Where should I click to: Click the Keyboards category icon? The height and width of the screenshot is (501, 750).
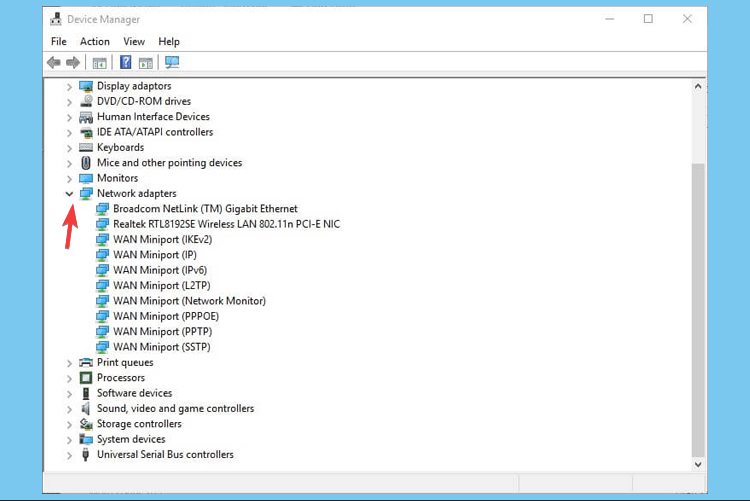point(86,147)
